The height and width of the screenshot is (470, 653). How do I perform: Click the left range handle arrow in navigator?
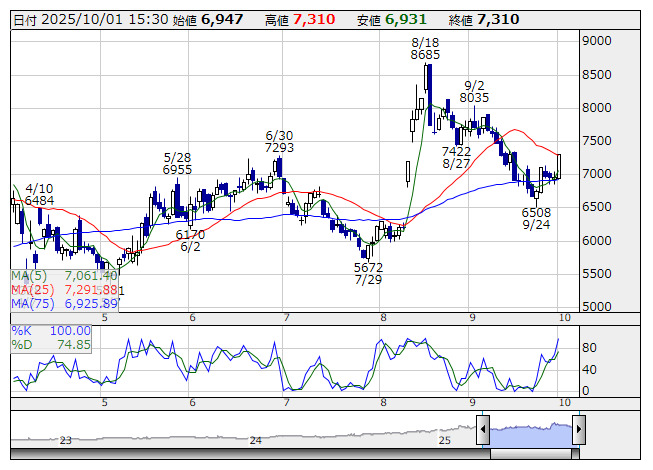(x=483, y=431)
